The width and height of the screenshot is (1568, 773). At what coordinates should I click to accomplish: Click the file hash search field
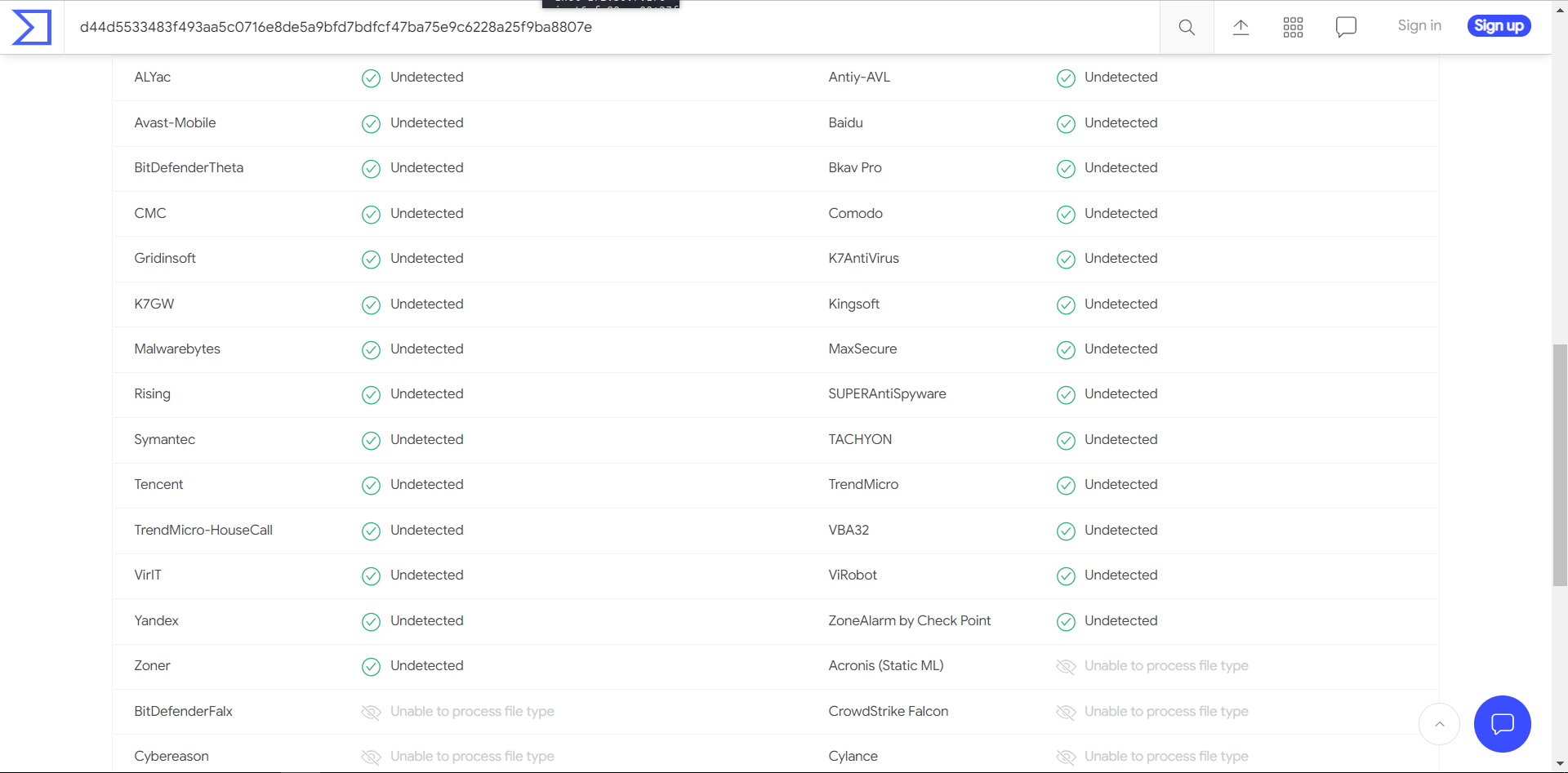click(612, 27)
